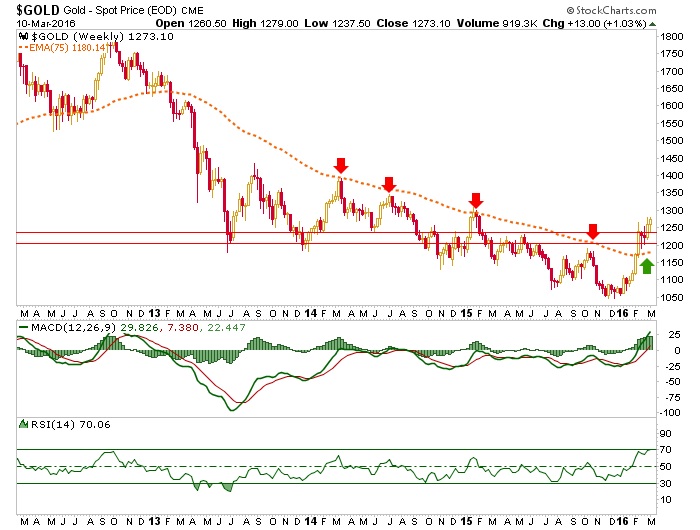This screenshot has width=700, height=530.
Task: Click the MACD histogram value 22.447
Action: tap(226, 328)
